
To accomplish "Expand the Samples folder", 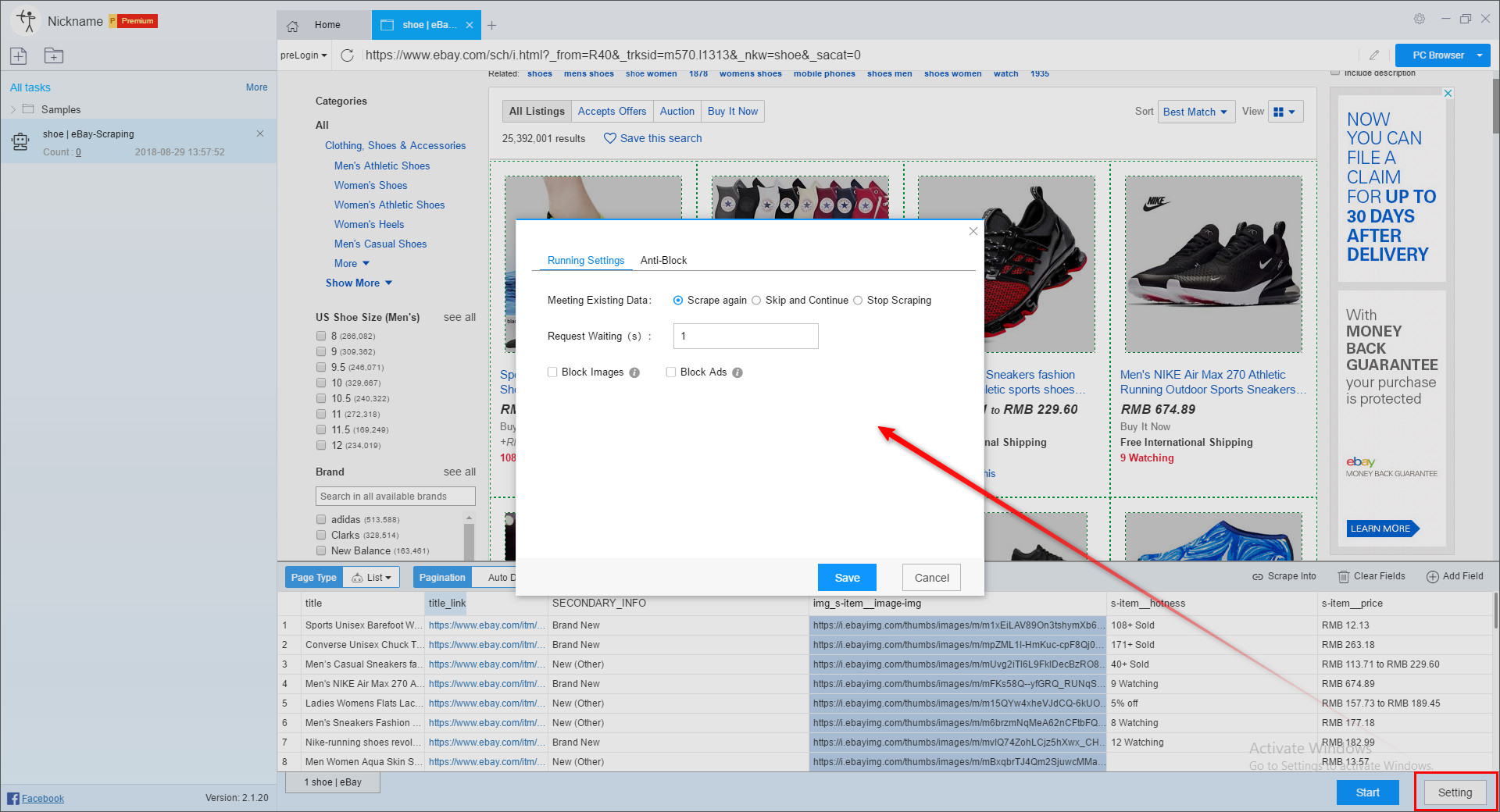I will pyautogui.click(x=13, y=109).
